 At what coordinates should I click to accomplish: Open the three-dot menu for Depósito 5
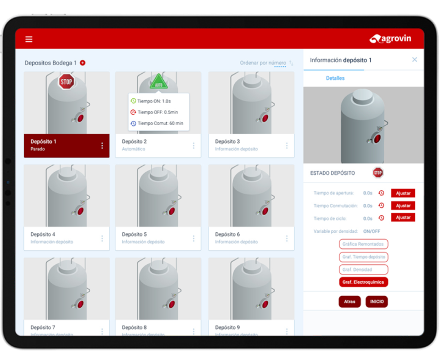point(193,238)
